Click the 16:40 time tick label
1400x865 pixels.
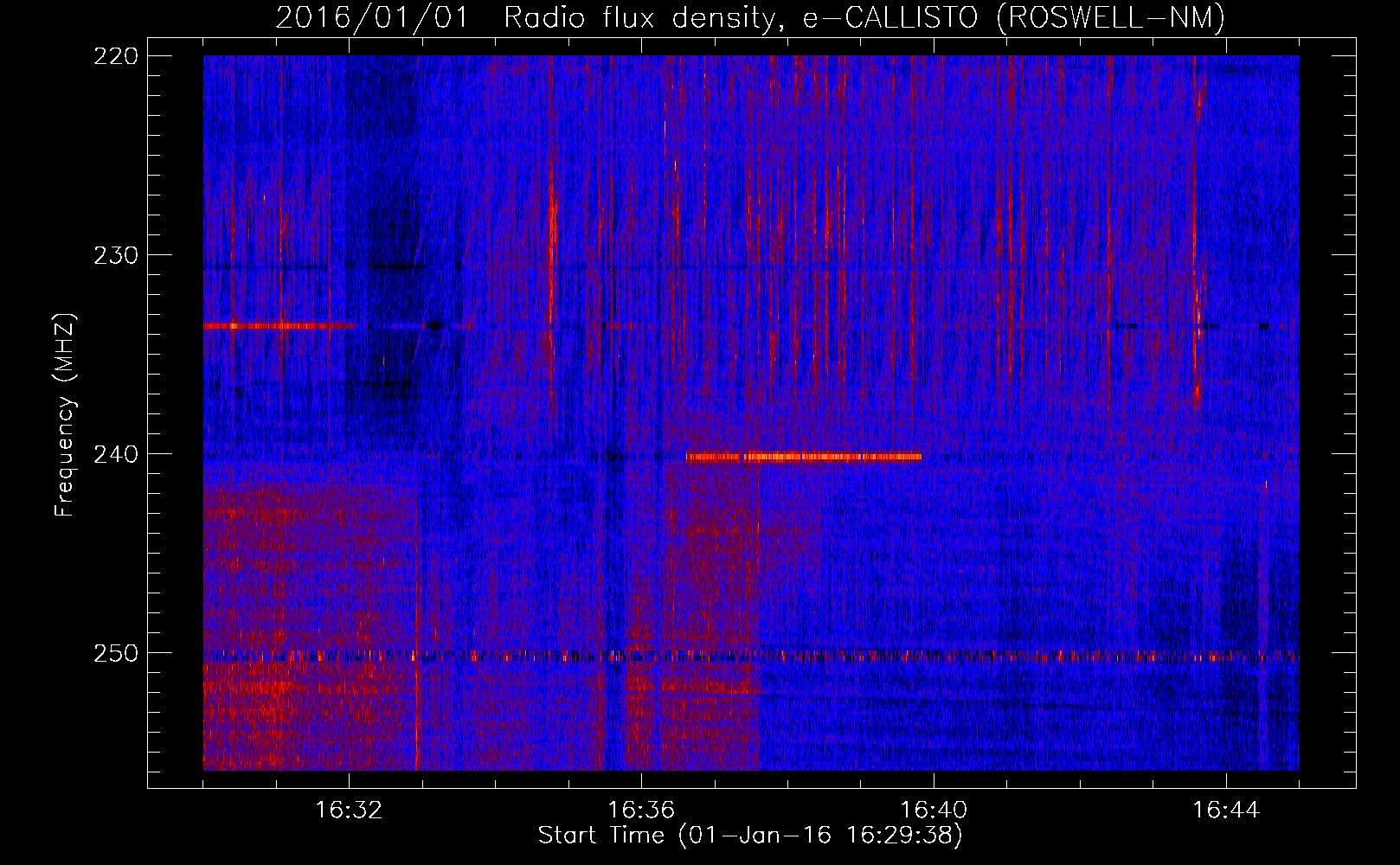coord(934,810)
